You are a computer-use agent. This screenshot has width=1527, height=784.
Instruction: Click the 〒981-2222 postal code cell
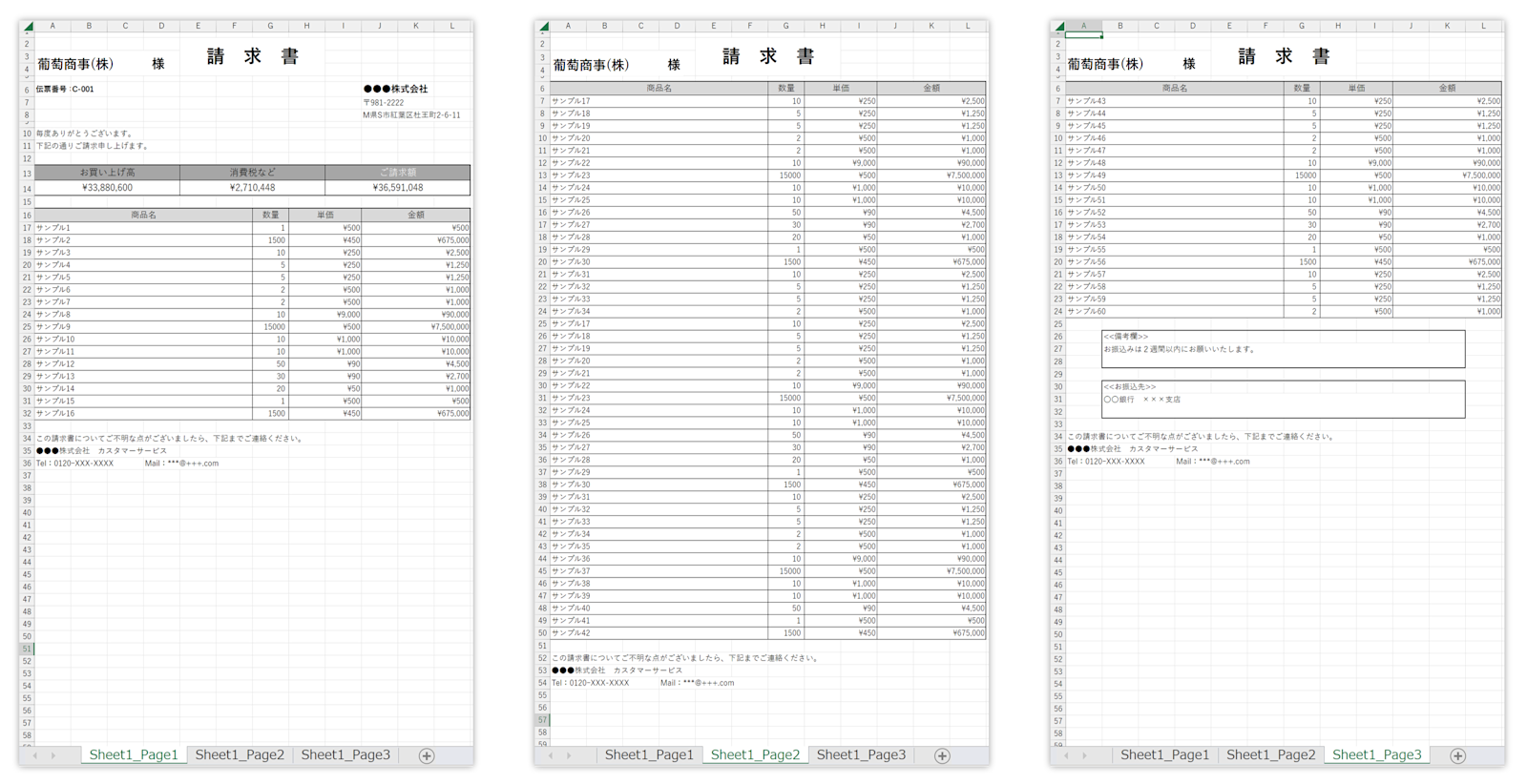coord(384,102)
